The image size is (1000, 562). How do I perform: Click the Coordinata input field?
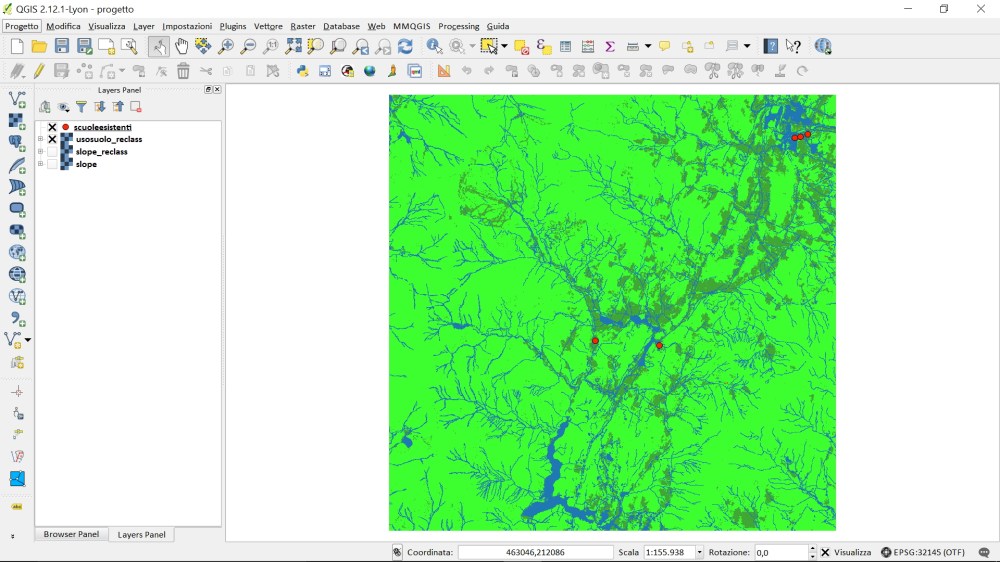tap(535, 552)
